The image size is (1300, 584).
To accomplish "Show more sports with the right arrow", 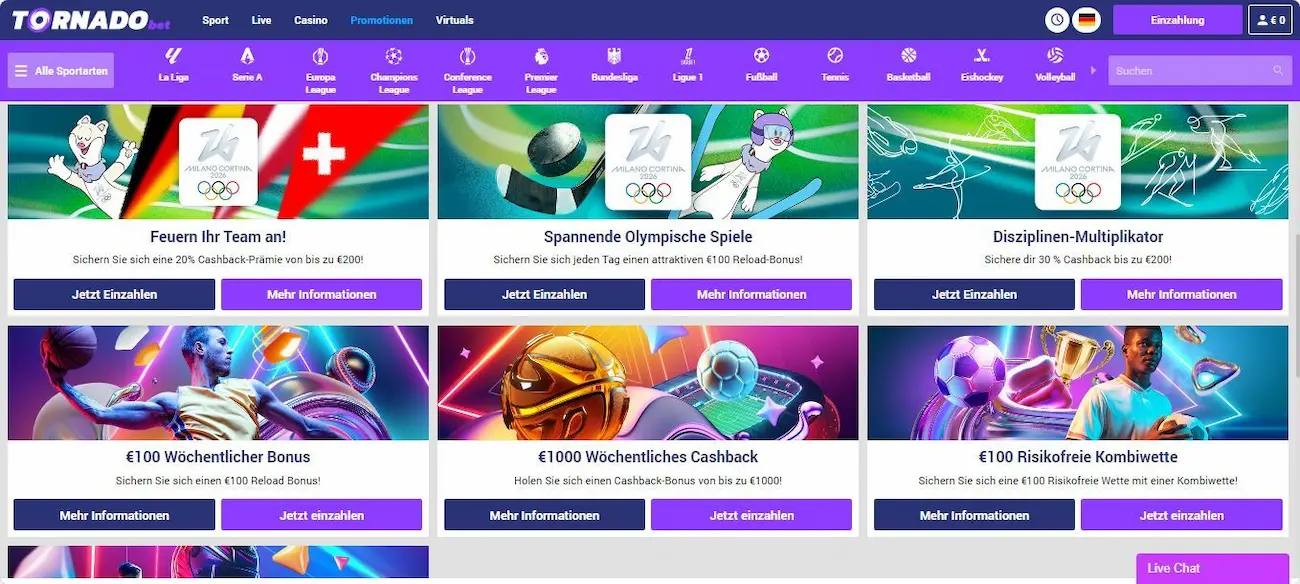I will (x=1093, y=70).
